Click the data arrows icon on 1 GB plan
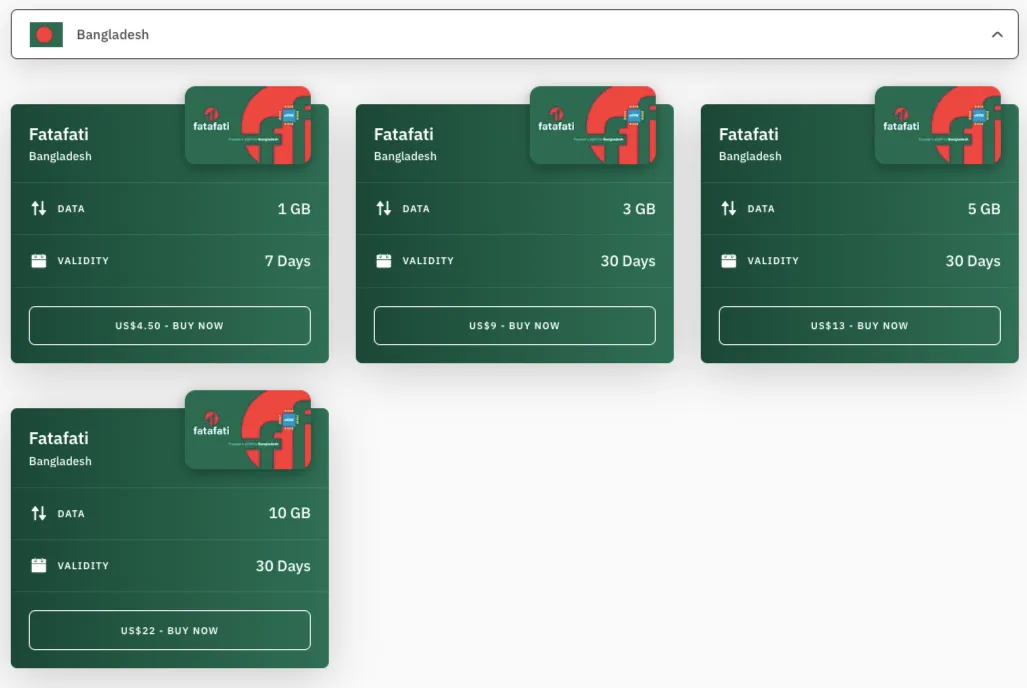This screenshot has width=1027, height=688. click(x=39, y=208)
